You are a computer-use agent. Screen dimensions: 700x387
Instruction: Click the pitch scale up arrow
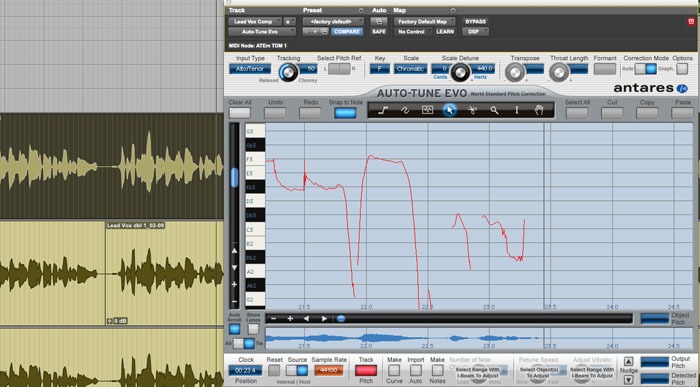[x=234, y=251]
